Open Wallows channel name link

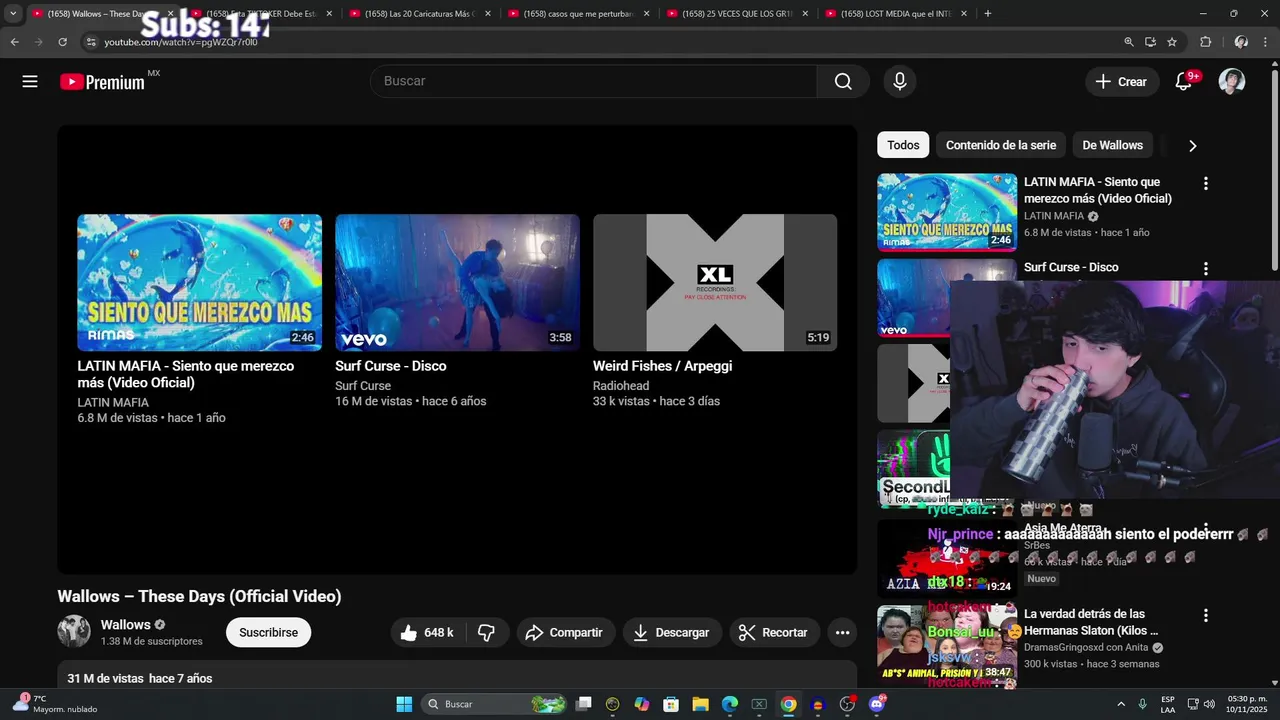[x=125, y=625]
